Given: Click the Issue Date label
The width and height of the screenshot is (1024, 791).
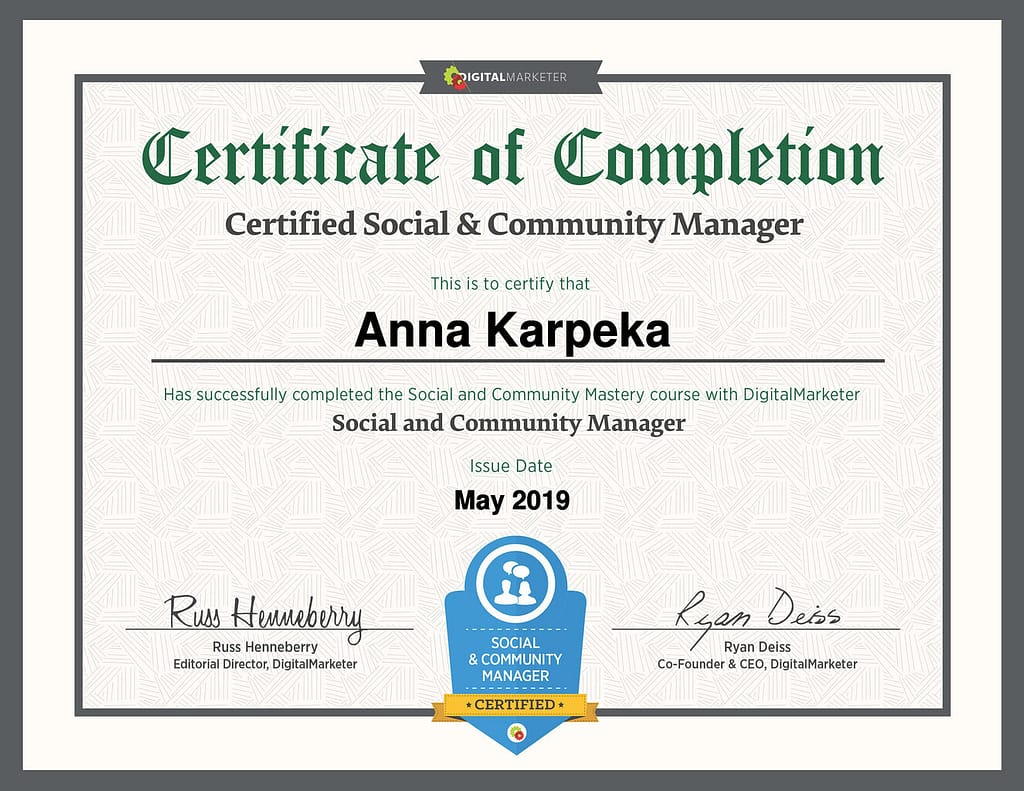Looking at the screenshot, I should pos(511,466).
